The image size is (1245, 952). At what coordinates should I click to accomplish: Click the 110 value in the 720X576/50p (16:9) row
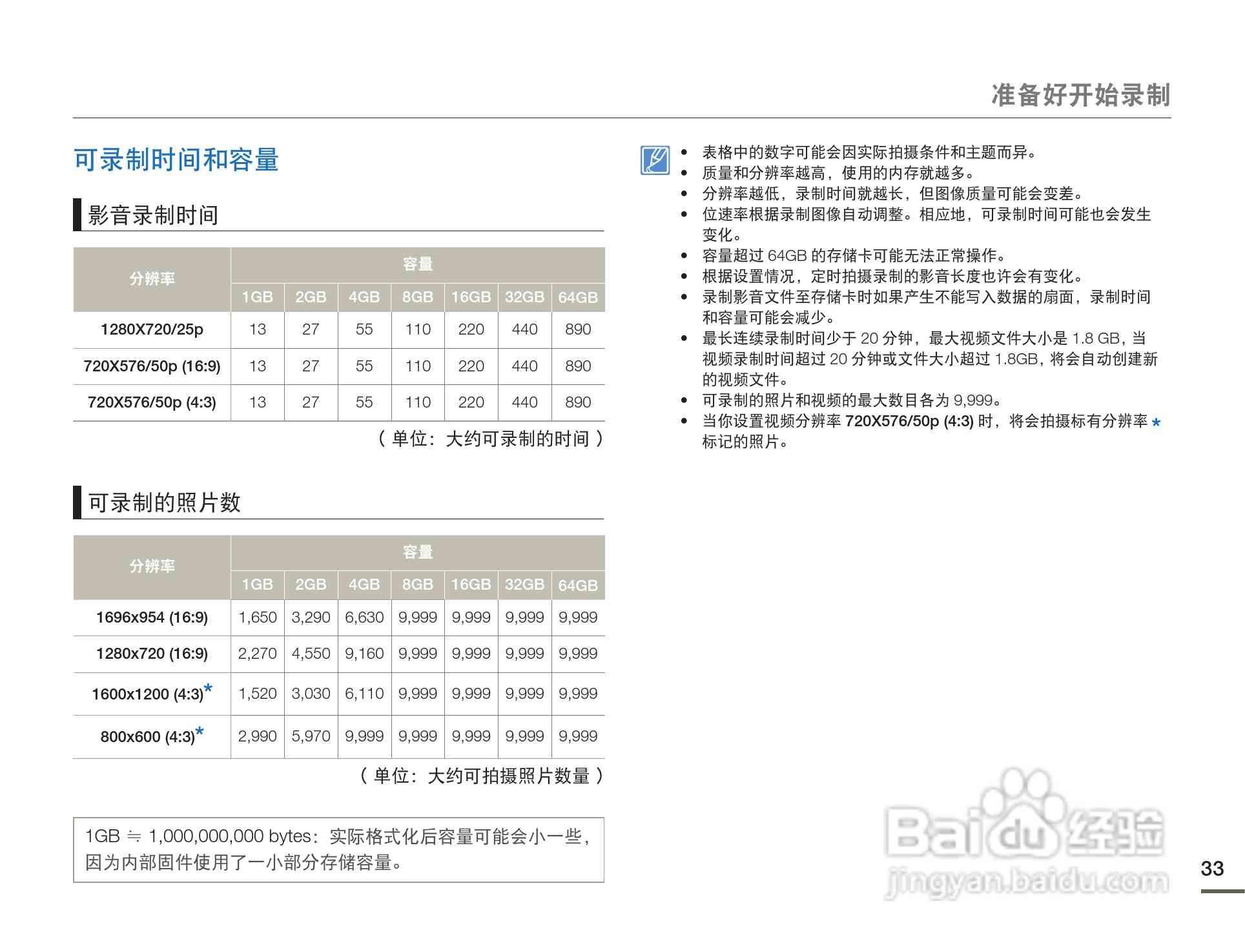tap(418, 366)
